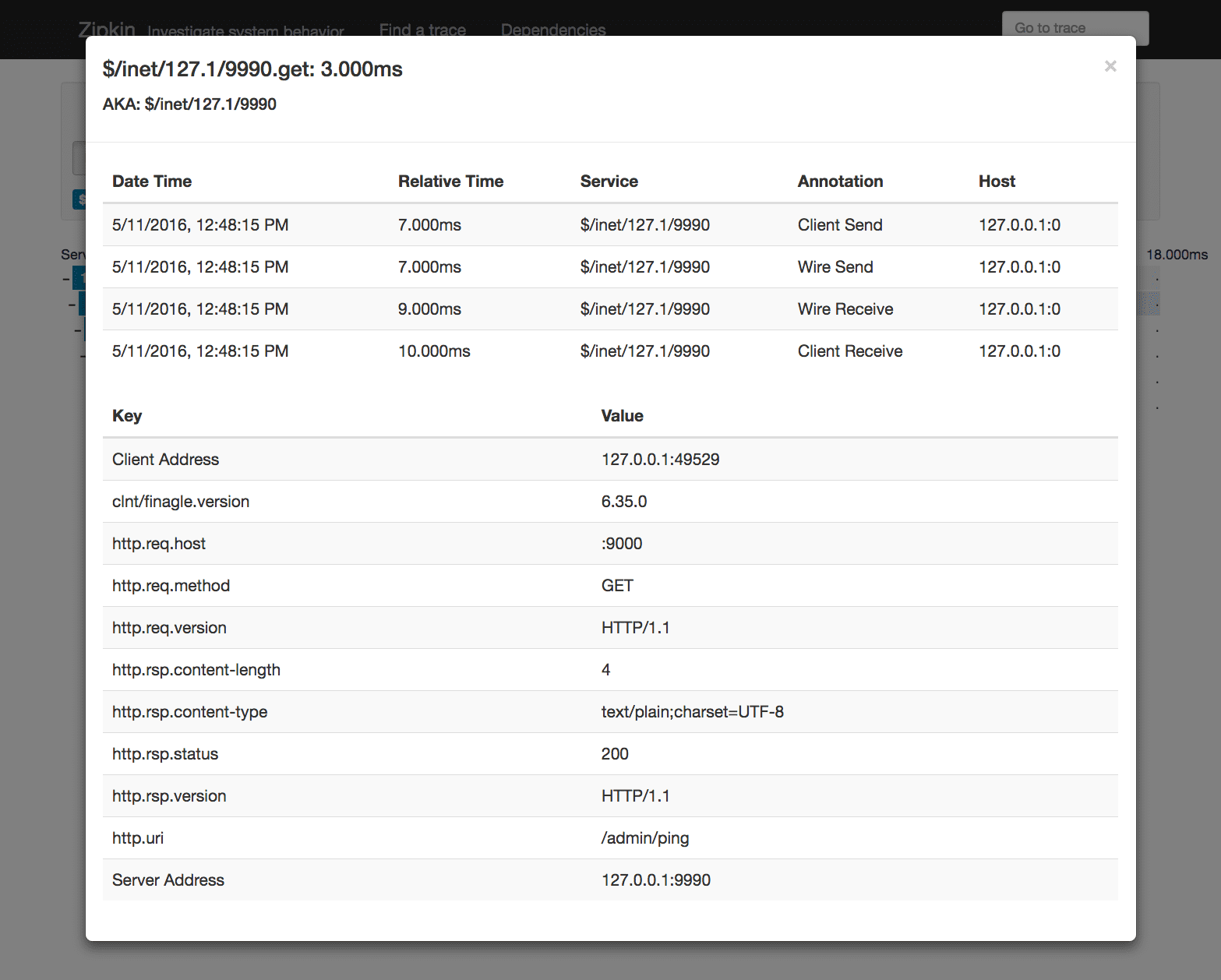Screen dimensions: 1221x980
Task: Select the GET method value
Action: (617, 586)
